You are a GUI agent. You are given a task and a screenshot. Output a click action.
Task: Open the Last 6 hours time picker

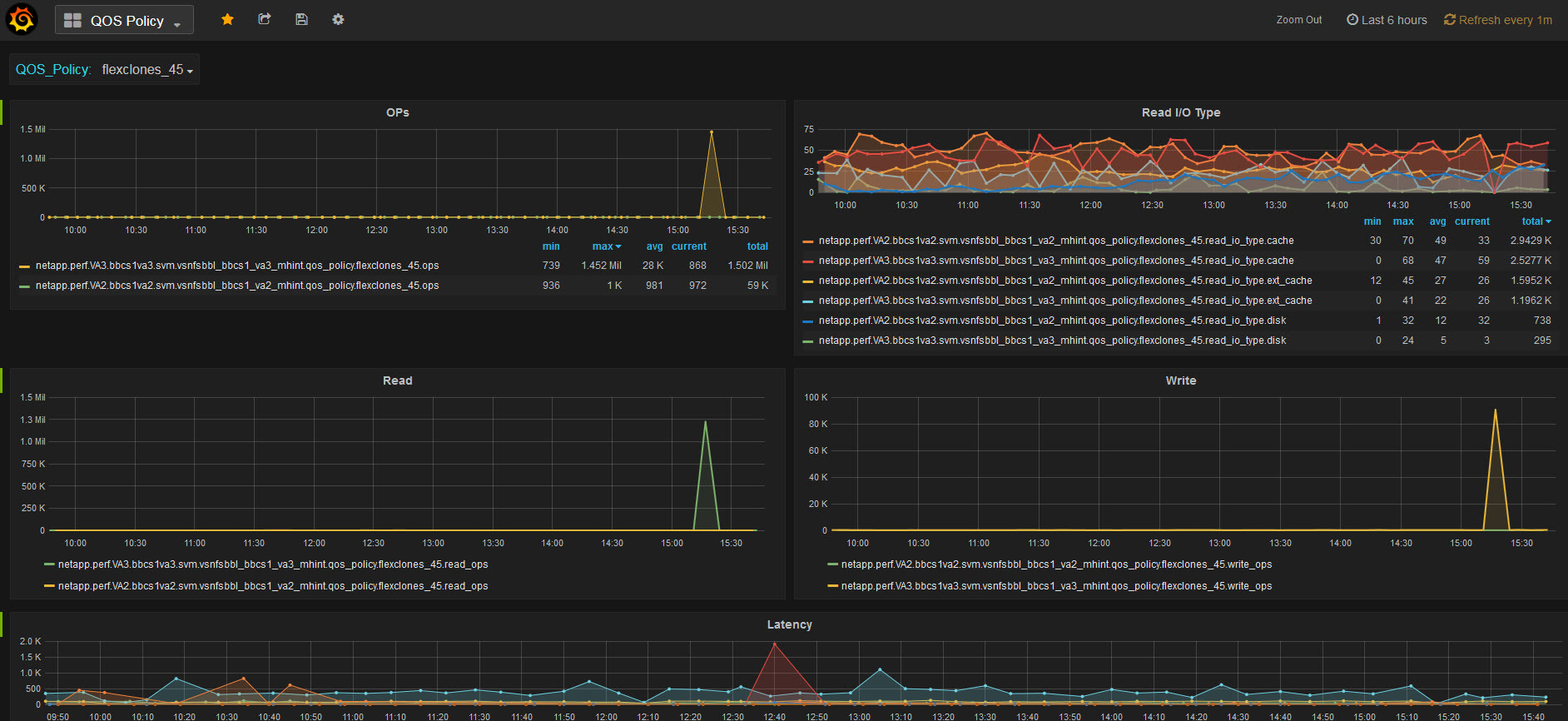point(1387,20)
